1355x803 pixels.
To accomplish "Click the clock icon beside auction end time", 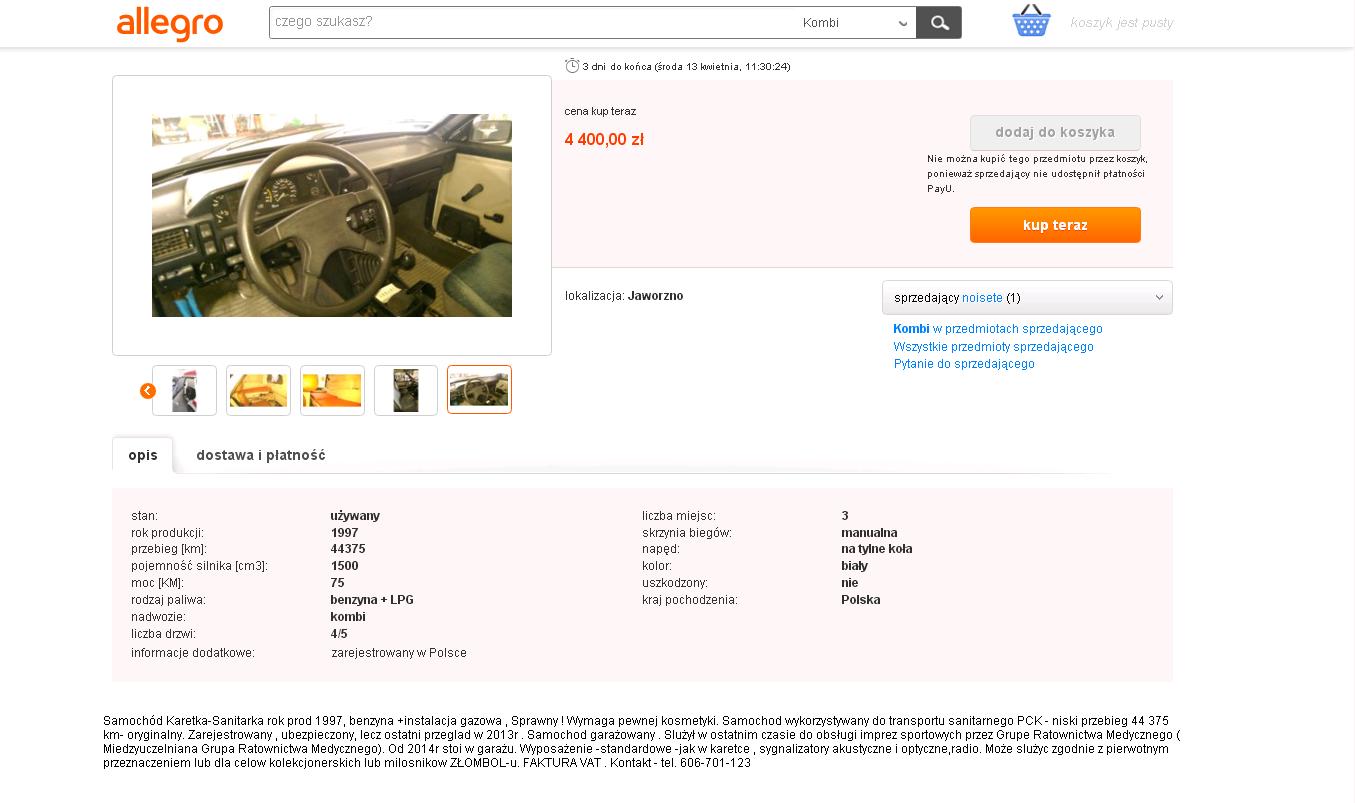I will [572, 66].
